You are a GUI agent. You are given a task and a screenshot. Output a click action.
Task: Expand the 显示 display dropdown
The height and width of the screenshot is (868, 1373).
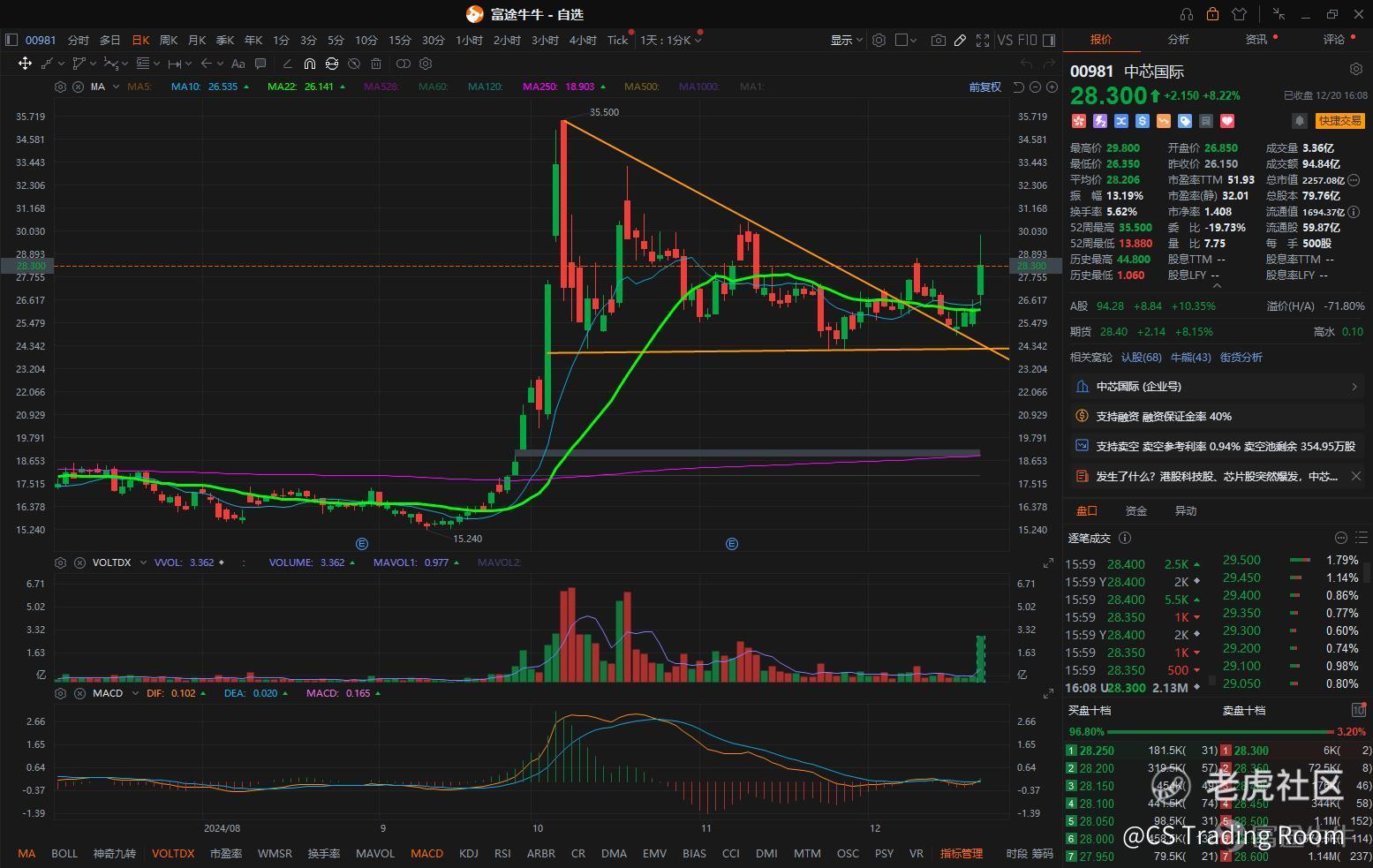click(846, 40)
